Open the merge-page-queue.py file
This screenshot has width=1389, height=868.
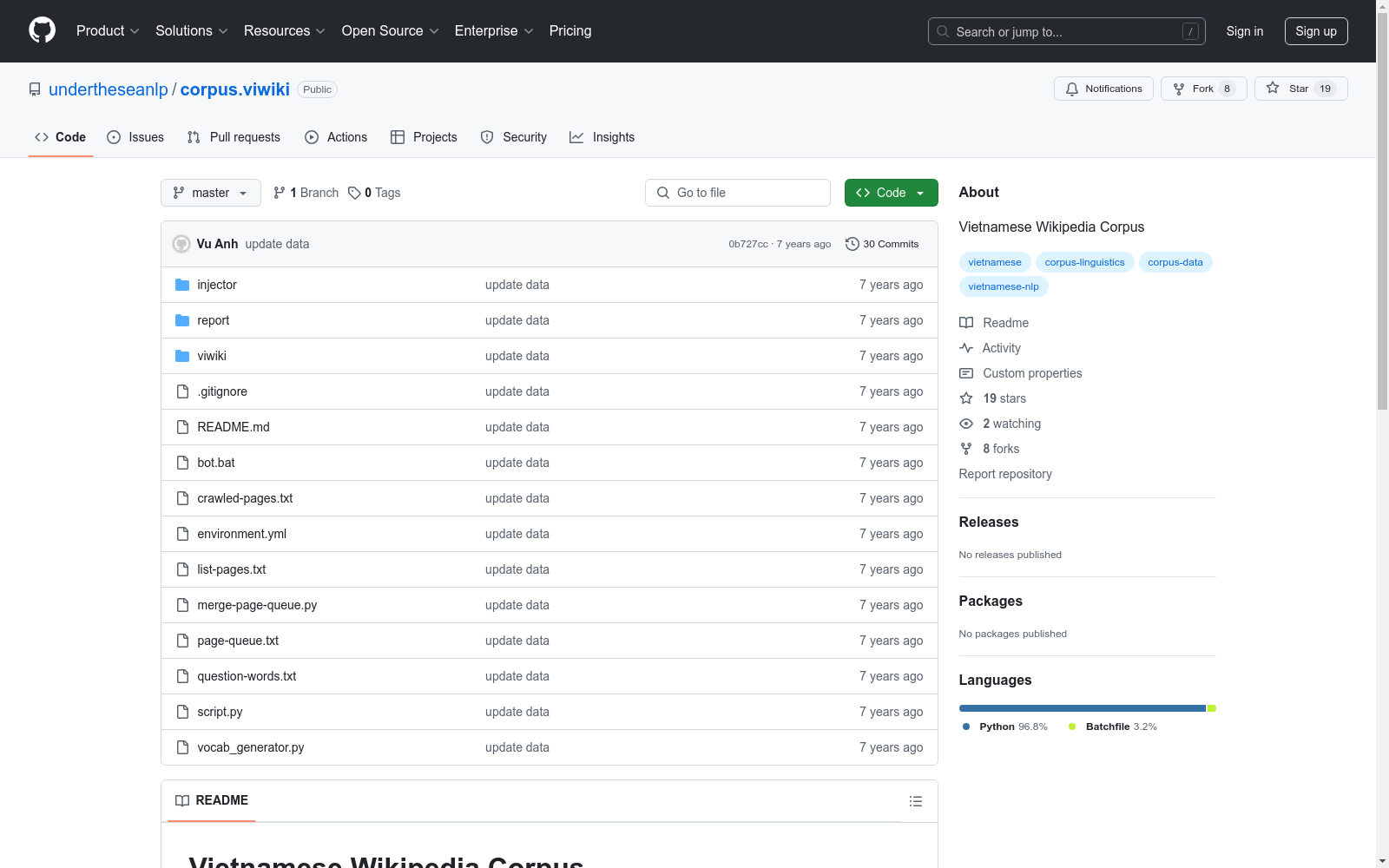pyautogui.click(x=257, y=605)
